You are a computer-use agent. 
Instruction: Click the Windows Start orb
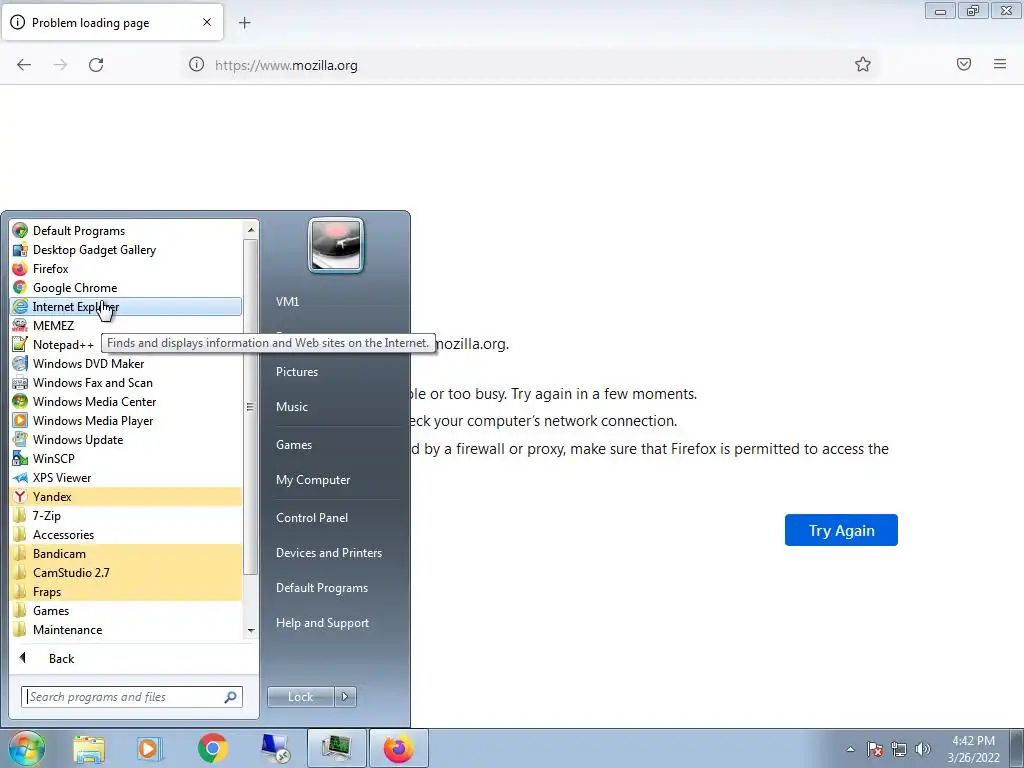(27, 748)
